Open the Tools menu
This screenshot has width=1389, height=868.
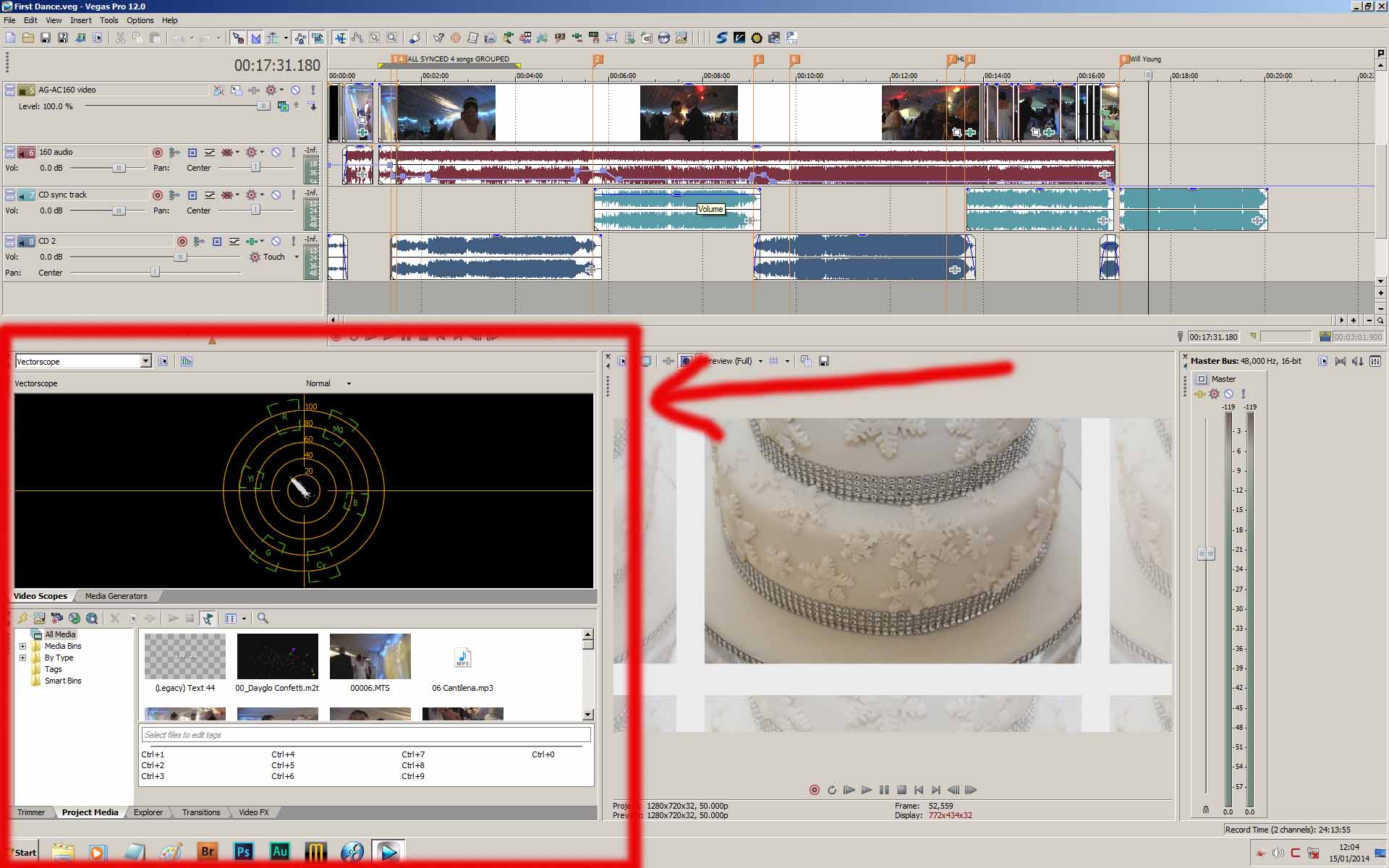click(109, 20)
